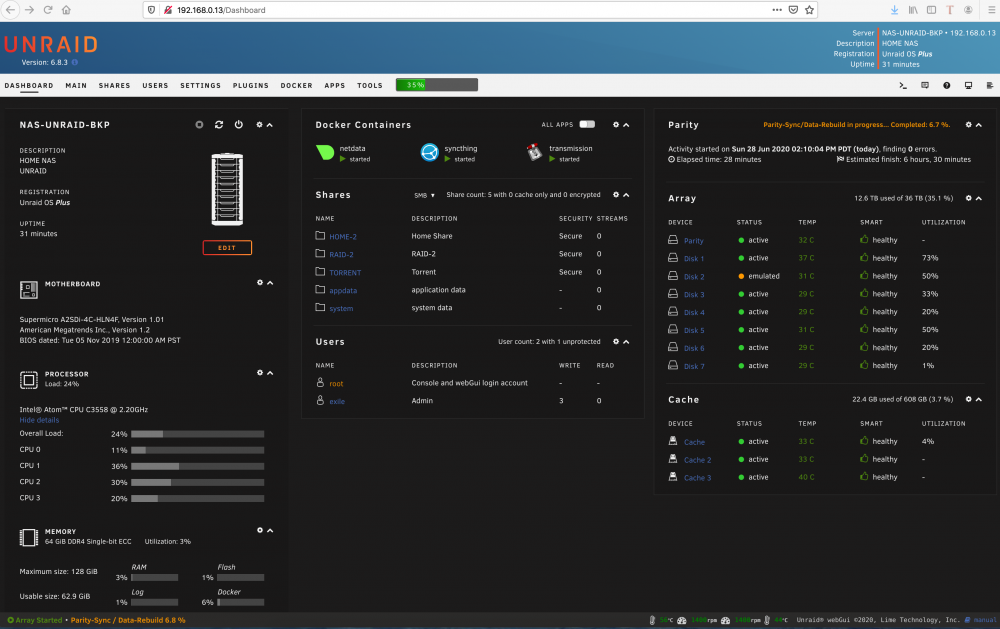Collapse the Array panel with chevron
The height and width of the screenshot is (629, 1000).
click(979, 198)
